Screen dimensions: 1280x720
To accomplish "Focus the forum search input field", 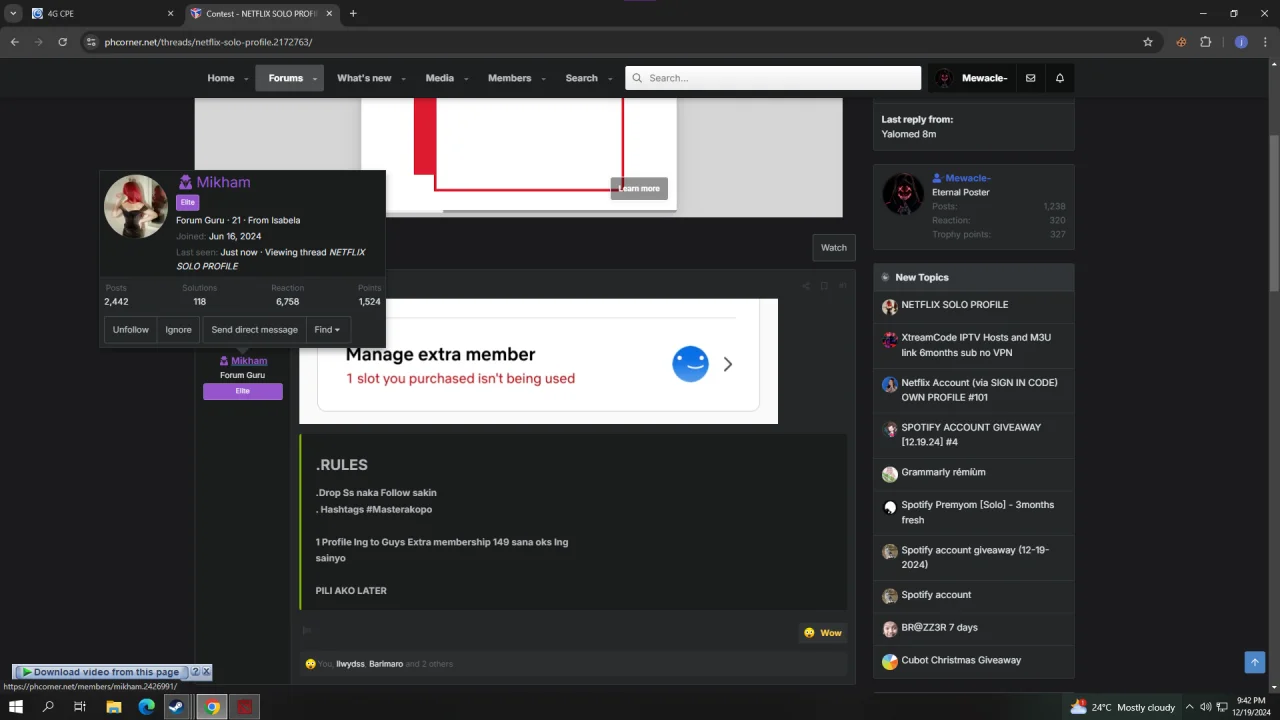I will click(x=773, y=78).
